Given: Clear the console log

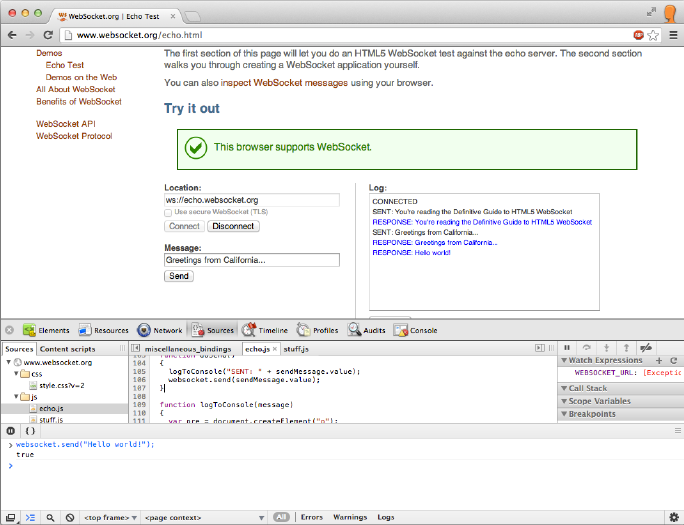Looking at the screenshot, I should click(70, 518).
